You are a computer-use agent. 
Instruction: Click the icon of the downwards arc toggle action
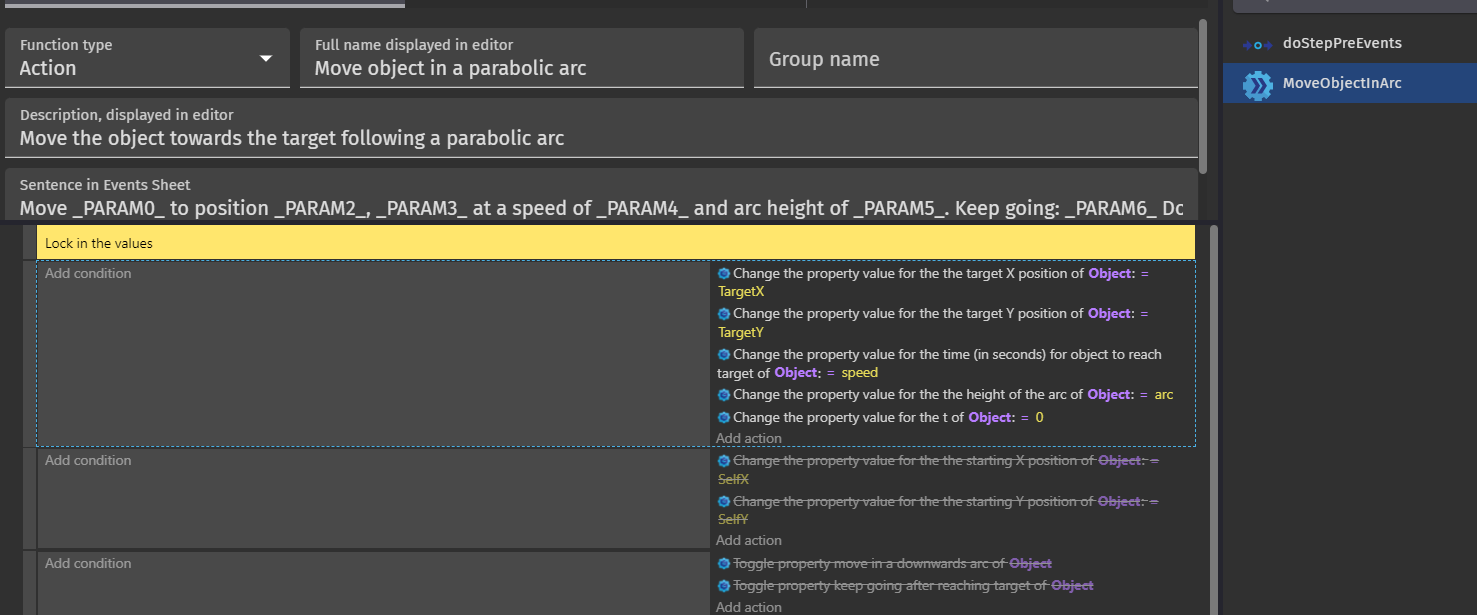724,564
